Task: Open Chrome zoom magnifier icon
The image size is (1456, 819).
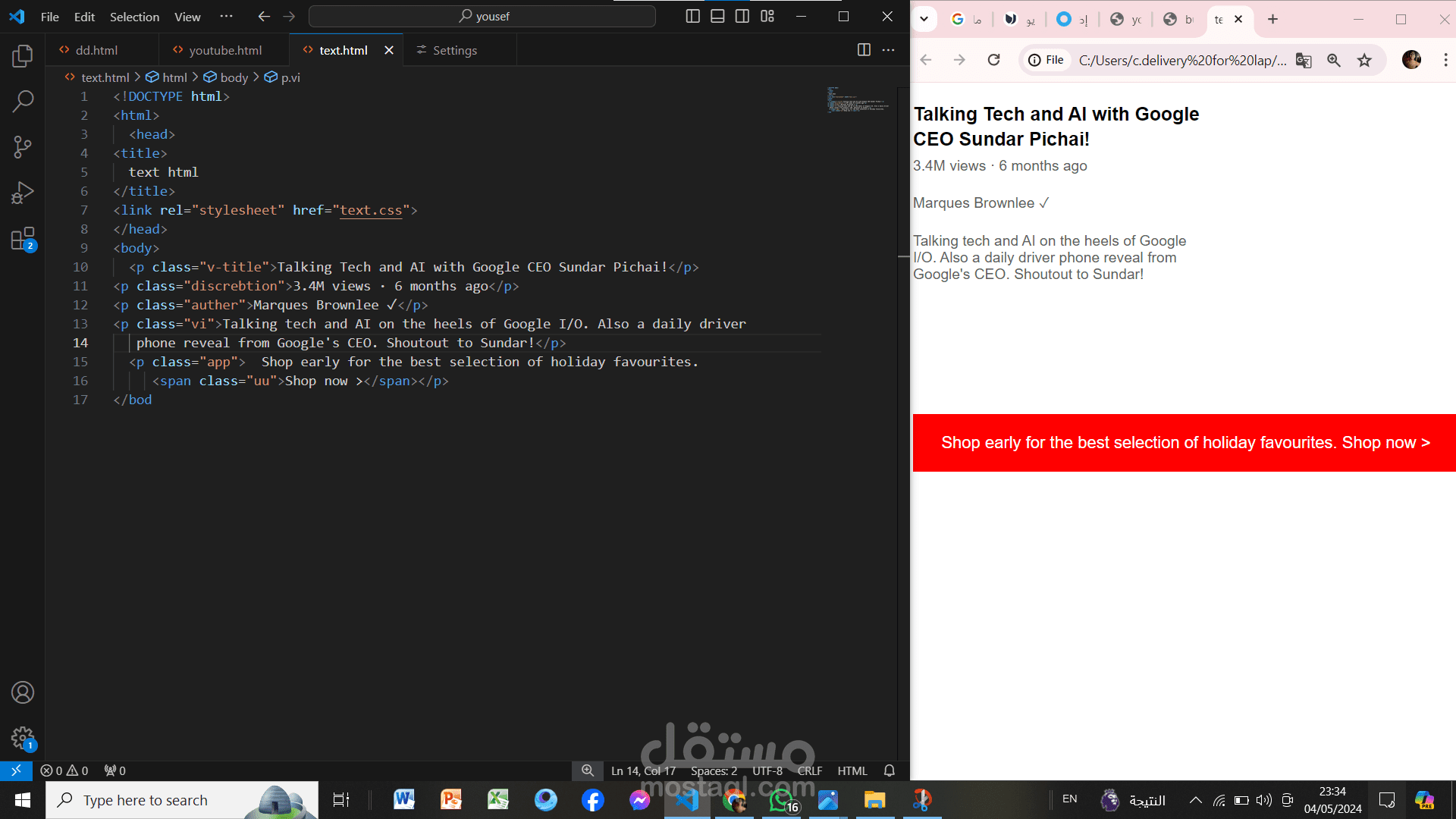Action: coord(1334,60)
